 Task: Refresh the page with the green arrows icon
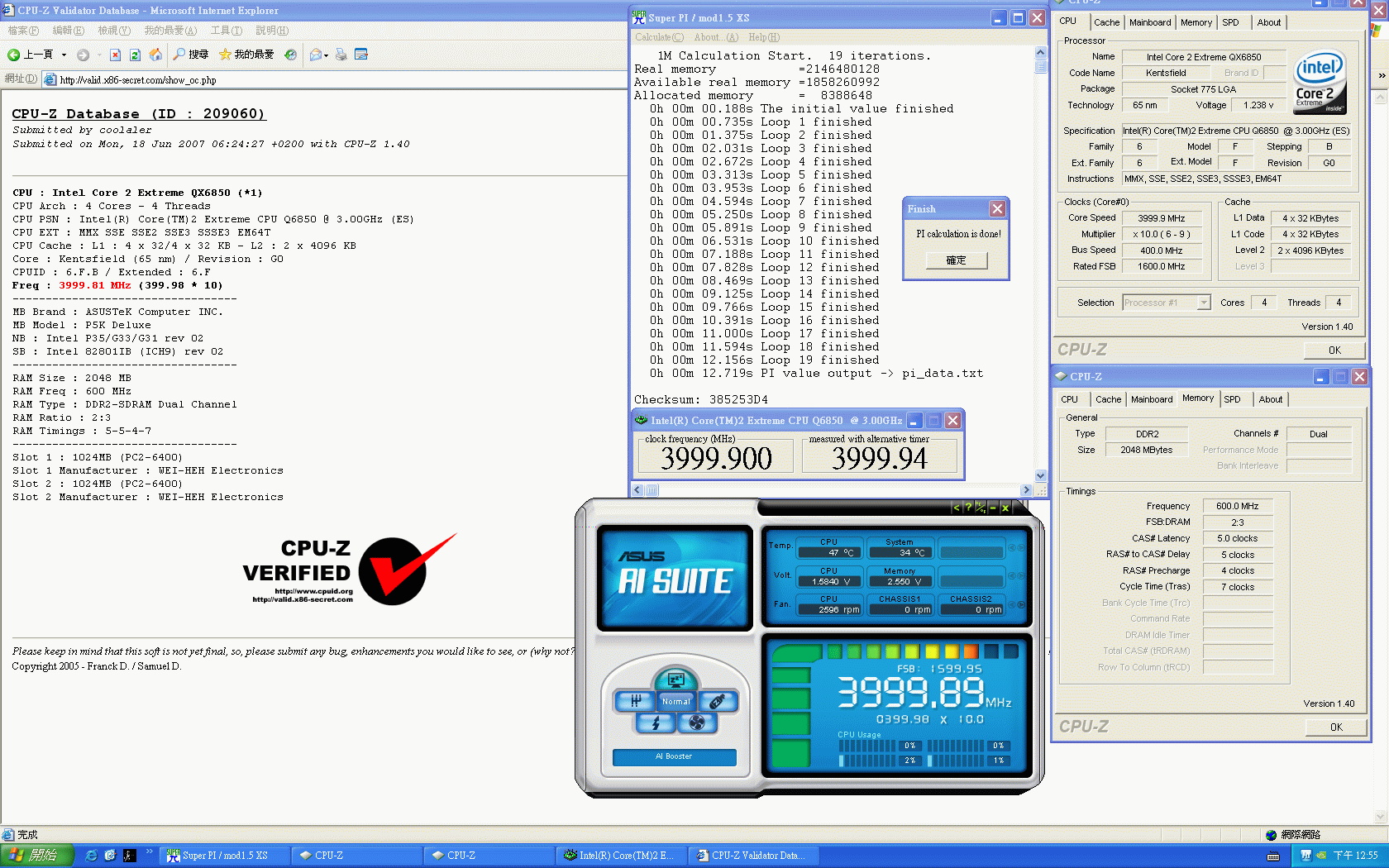tap(135, 55)
